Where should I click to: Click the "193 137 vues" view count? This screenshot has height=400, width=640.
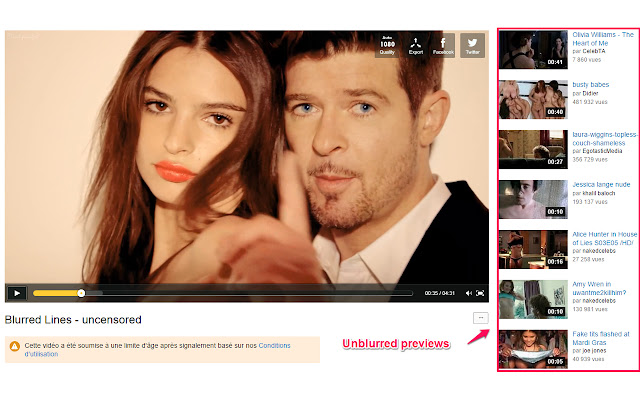590,202
